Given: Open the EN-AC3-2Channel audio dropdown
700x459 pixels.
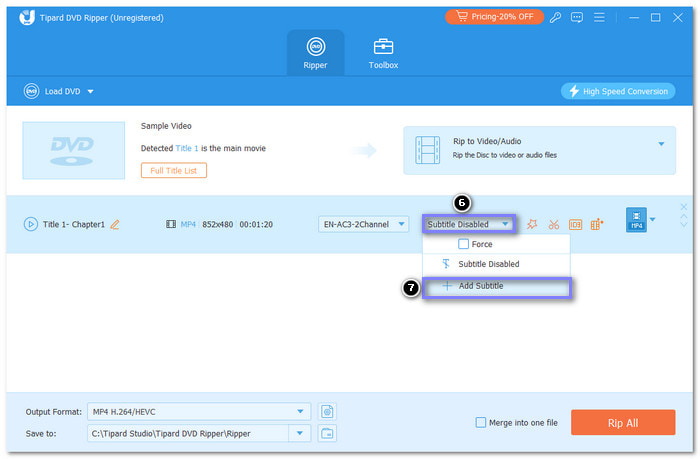Looking at the screenshot, I should tap(363, 224).
